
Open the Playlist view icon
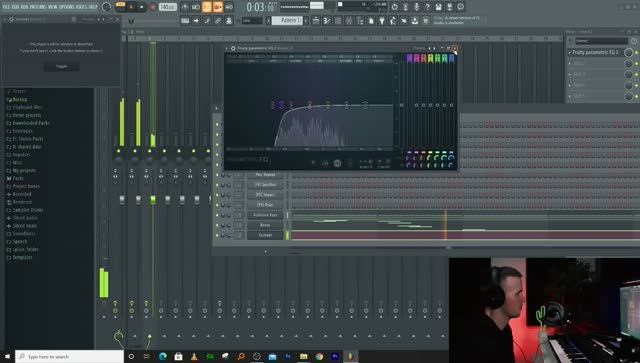(x=316, y=20)
